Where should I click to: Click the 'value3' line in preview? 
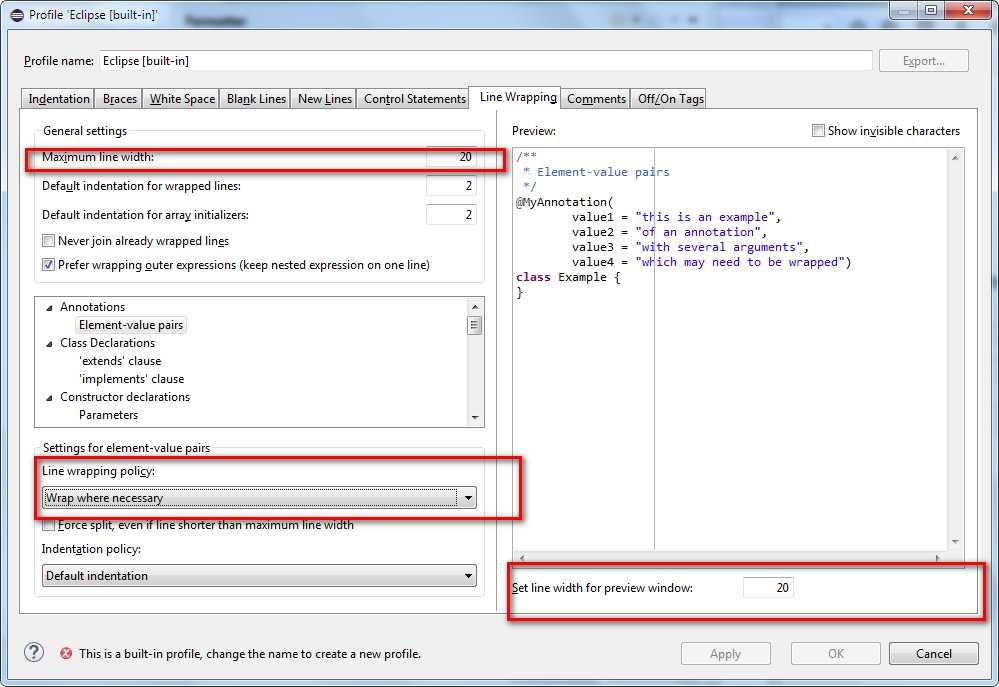(690, 247)
